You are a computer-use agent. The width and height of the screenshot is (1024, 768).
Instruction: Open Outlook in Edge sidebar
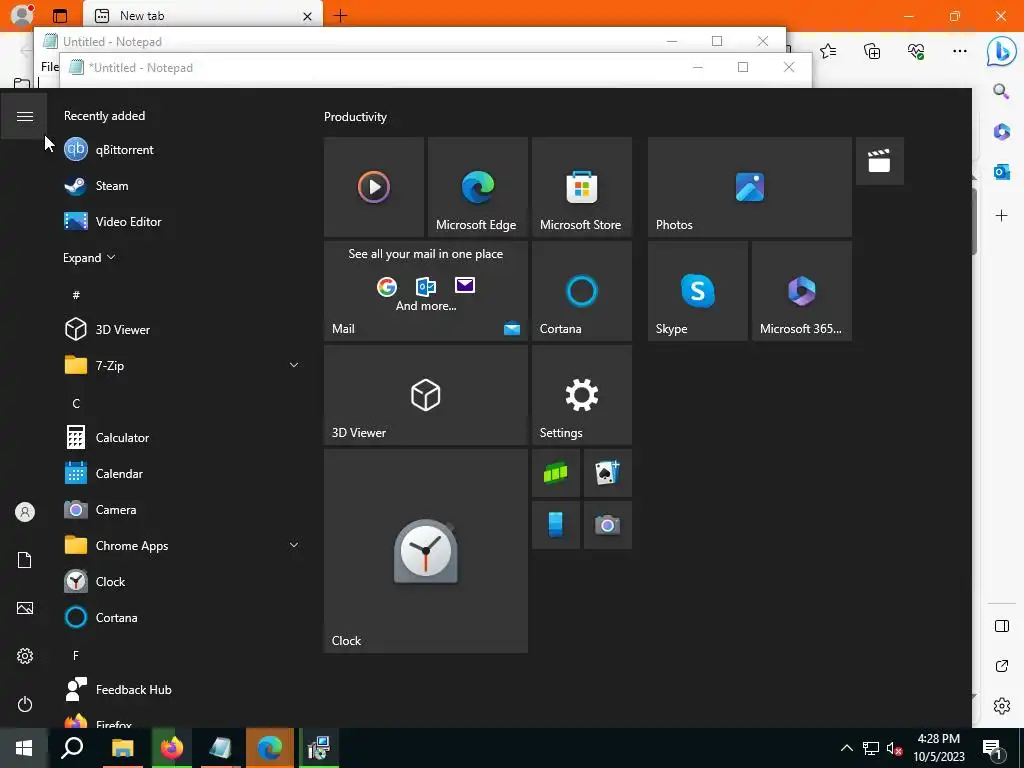click(x=1001, y=172)
